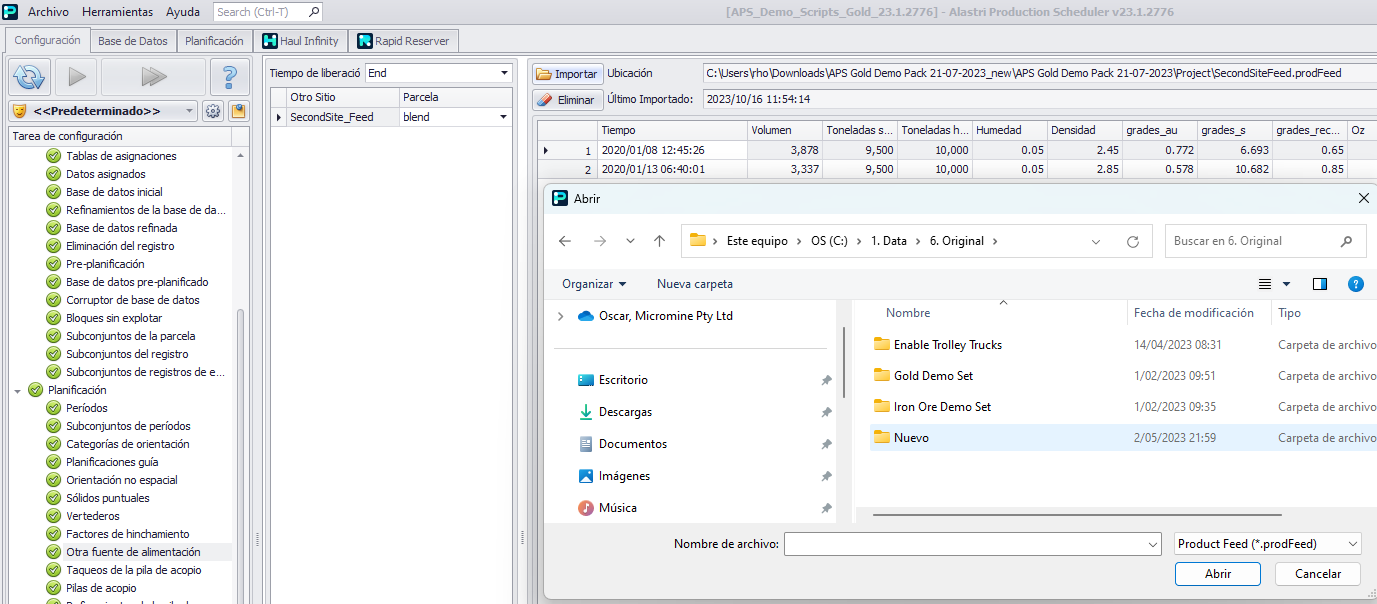
Task: Click the gear settings icon beside Predeterminado
Action: 213,111
